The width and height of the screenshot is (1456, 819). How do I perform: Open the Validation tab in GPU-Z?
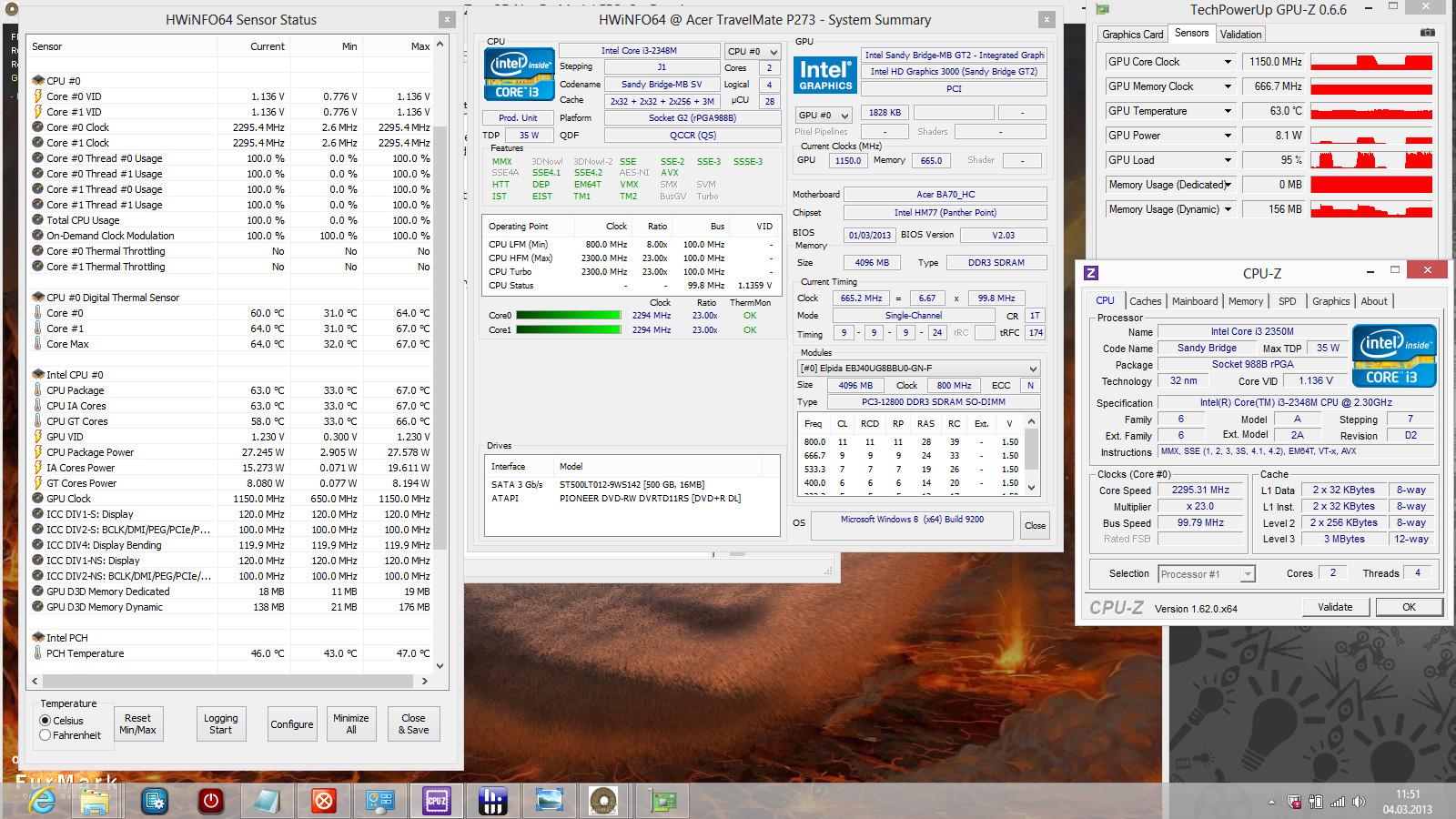tap(1240, 35)
